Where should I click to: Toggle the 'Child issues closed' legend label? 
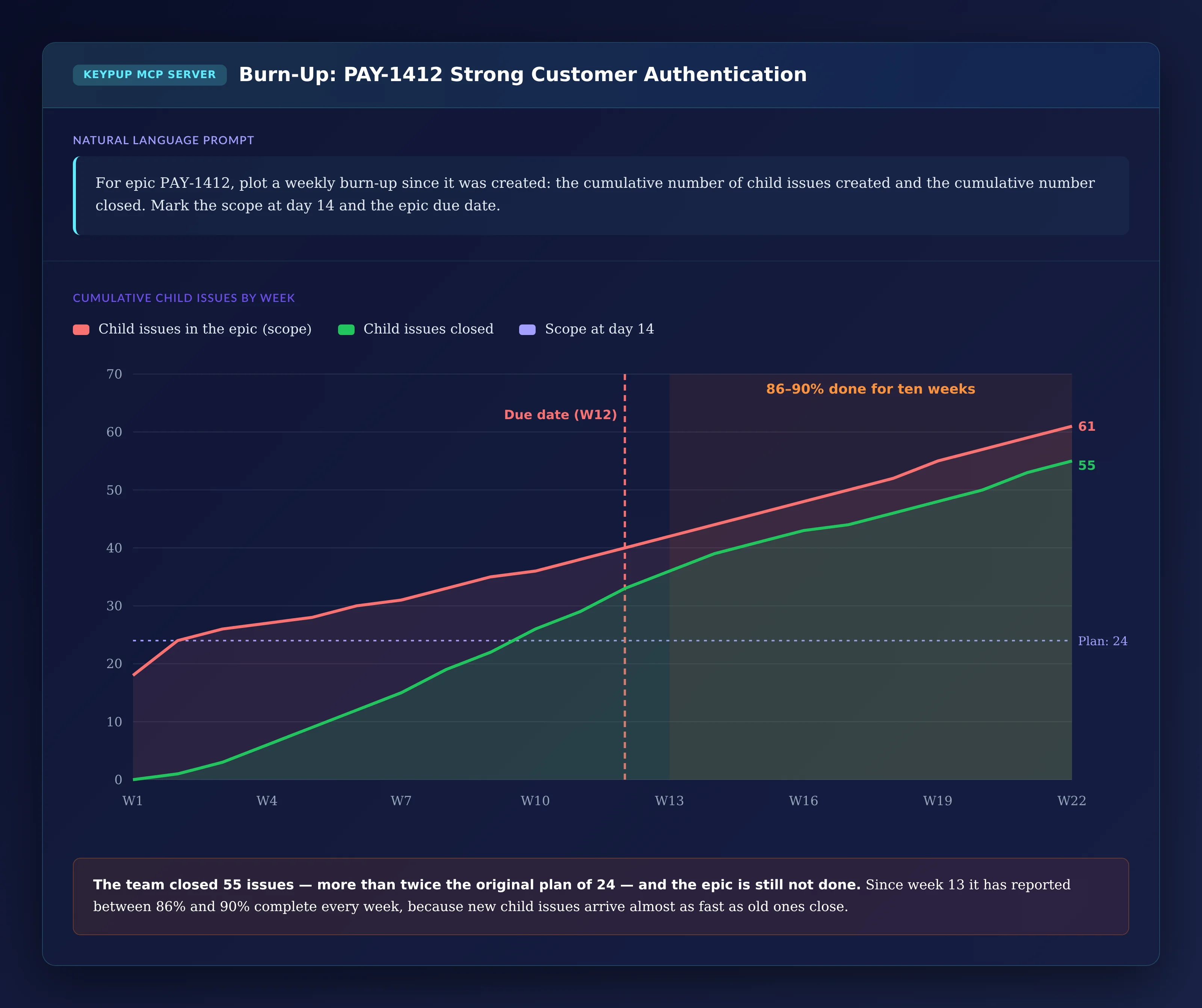(x=428, y=329)
